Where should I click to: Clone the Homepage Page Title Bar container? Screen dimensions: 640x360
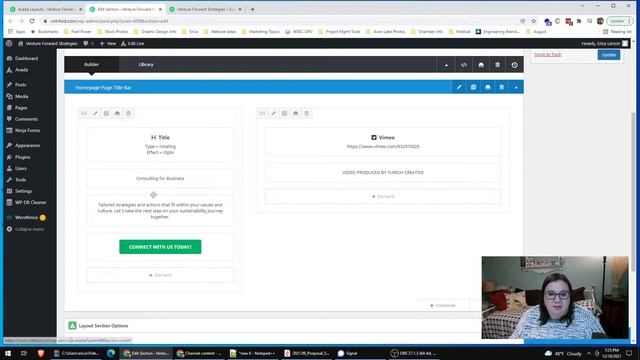click(473, 87)
